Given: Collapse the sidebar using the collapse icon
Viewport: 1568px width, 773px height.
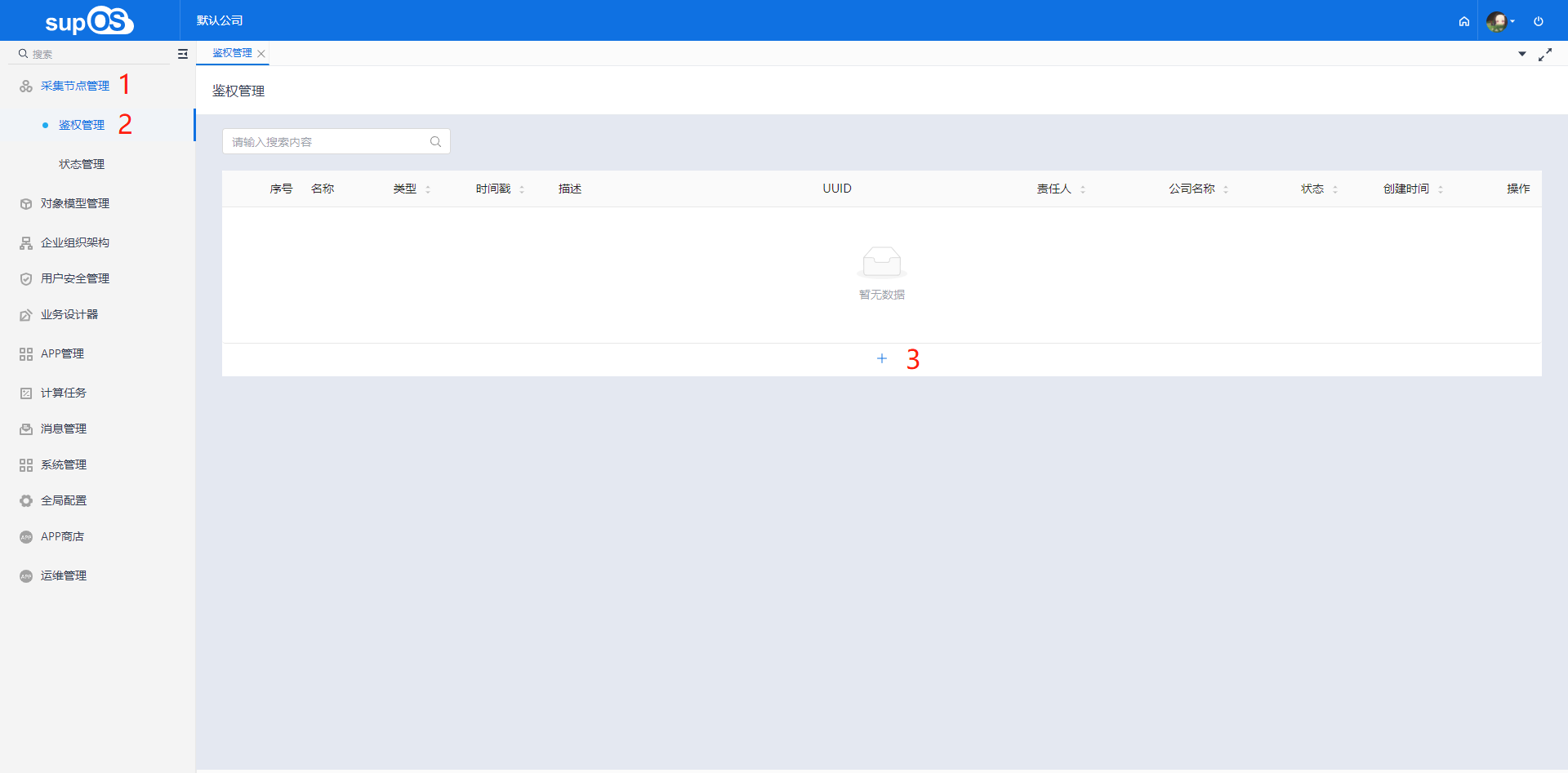Looking at the screenshot, I should pyautogui.click(x=183, y=54).
